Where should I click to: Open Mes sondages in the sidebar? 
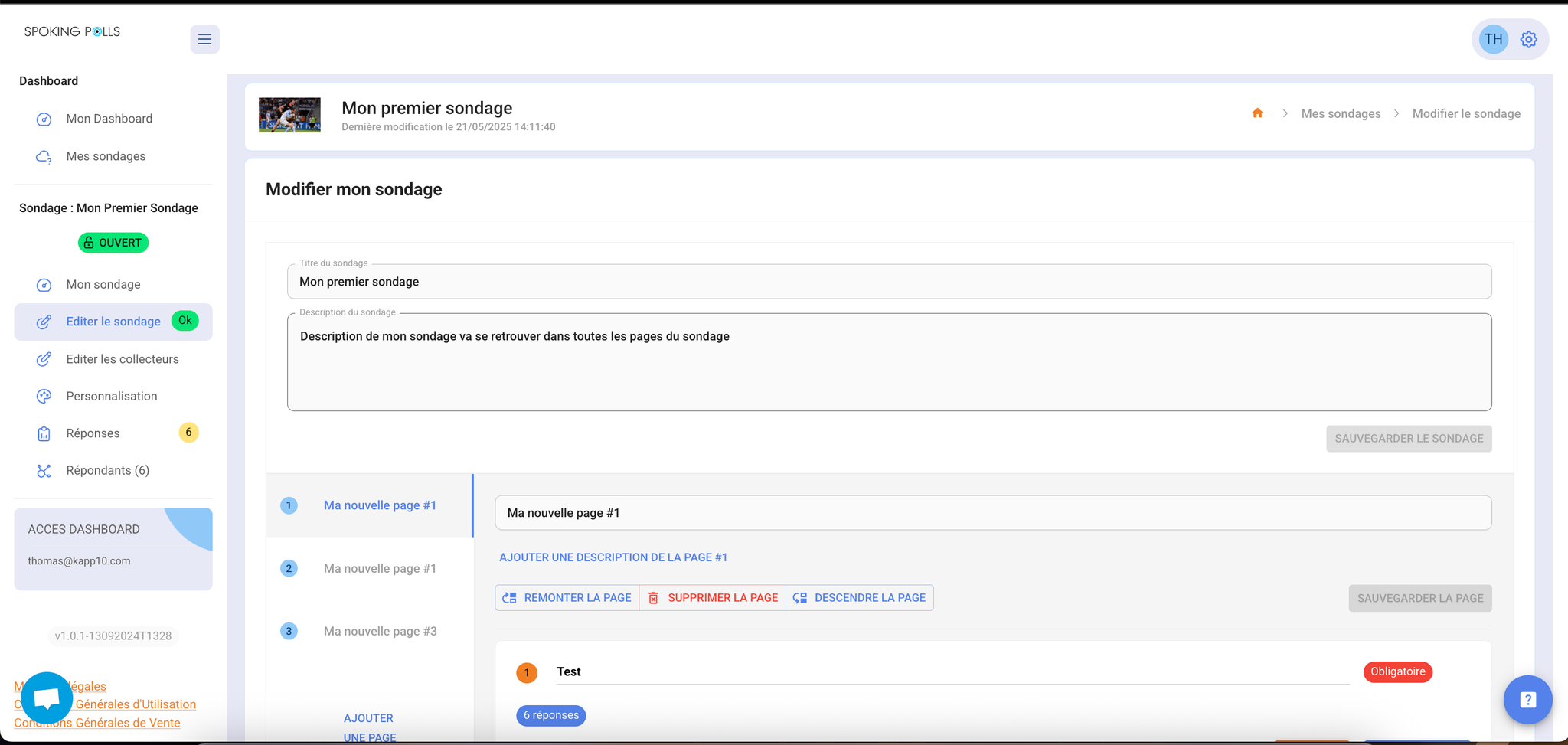106,156
